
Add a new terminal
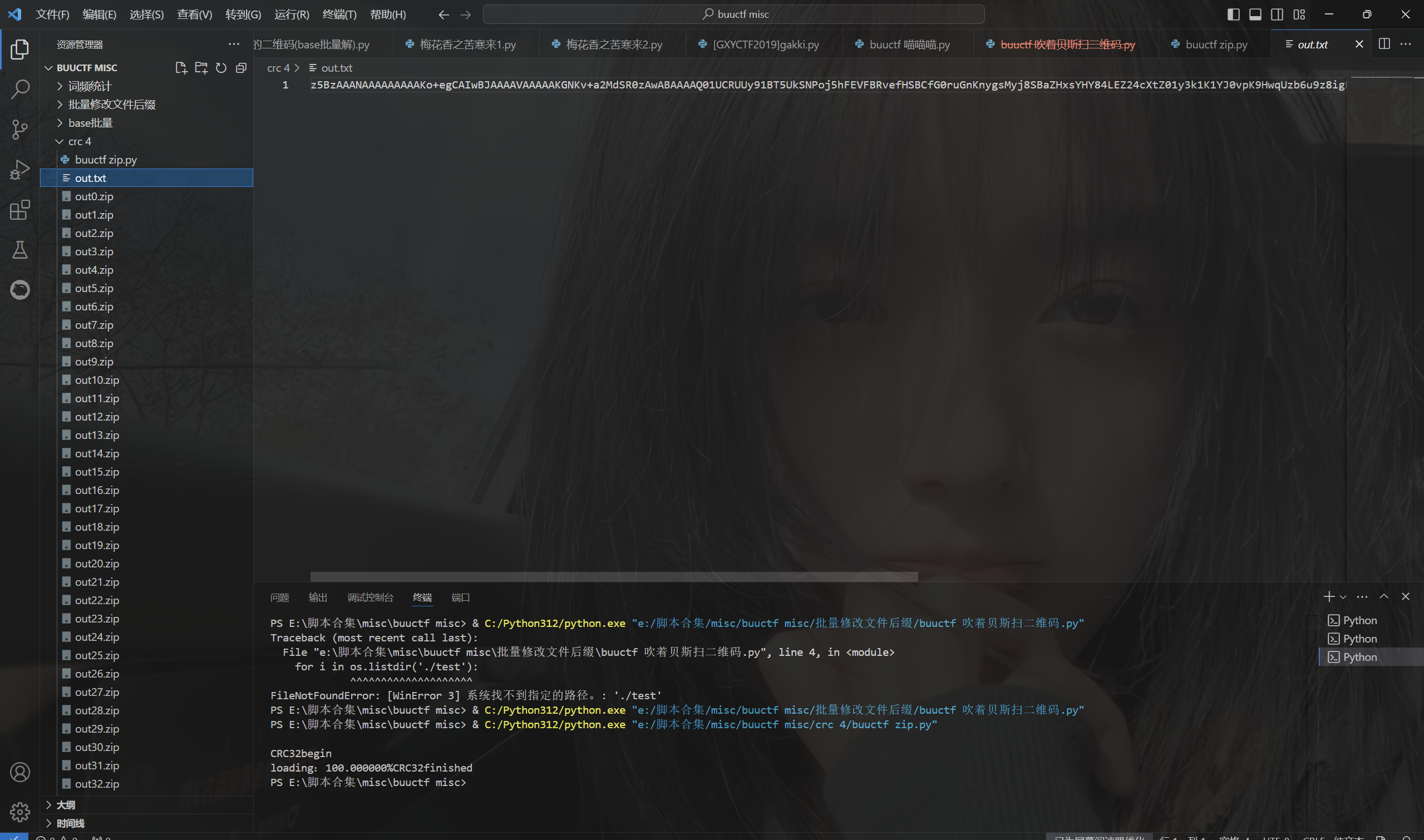click(1329, 596)
